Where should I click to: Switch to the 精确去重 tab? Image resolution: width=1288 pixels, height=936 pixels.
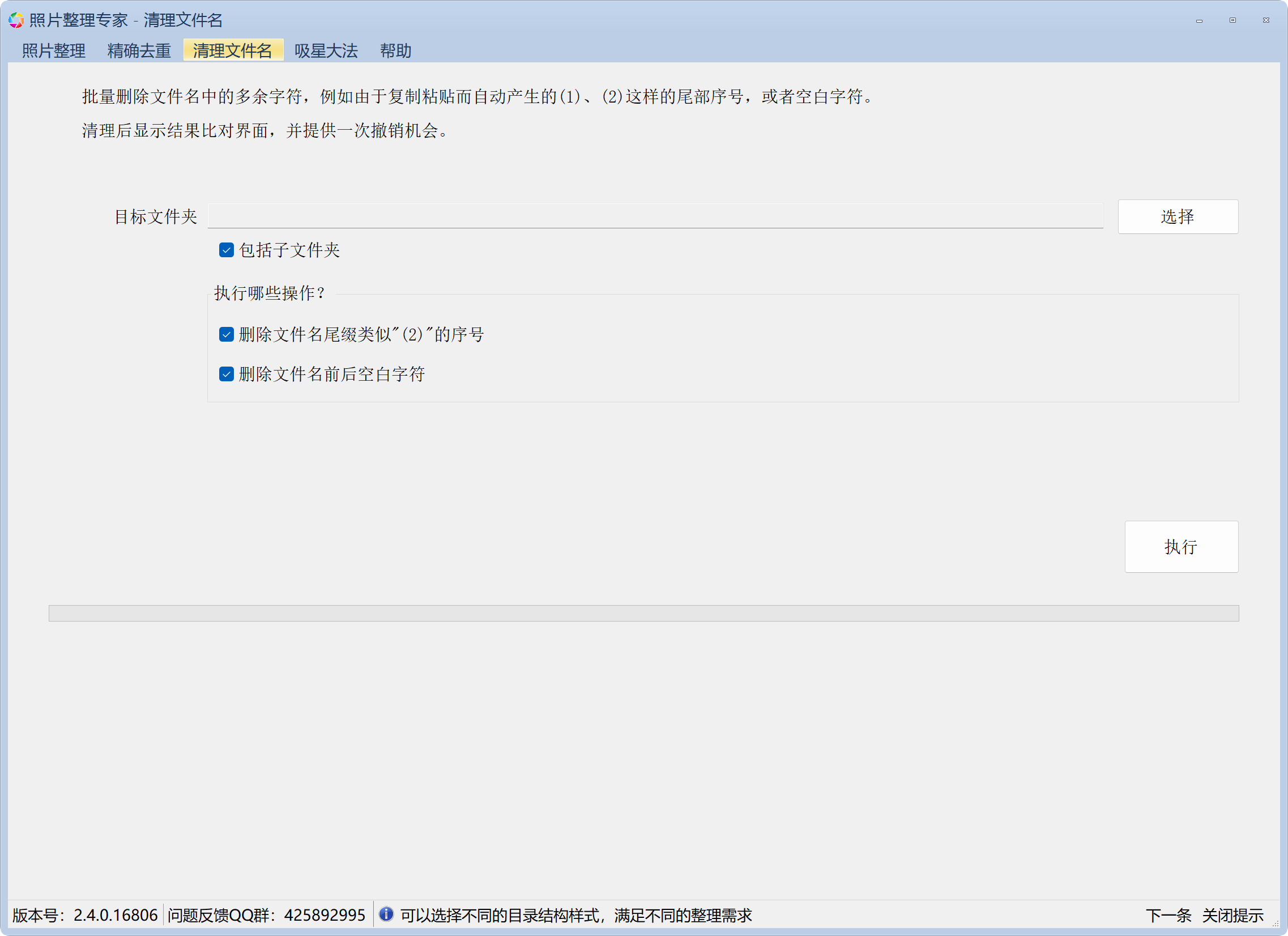(139, 50)
